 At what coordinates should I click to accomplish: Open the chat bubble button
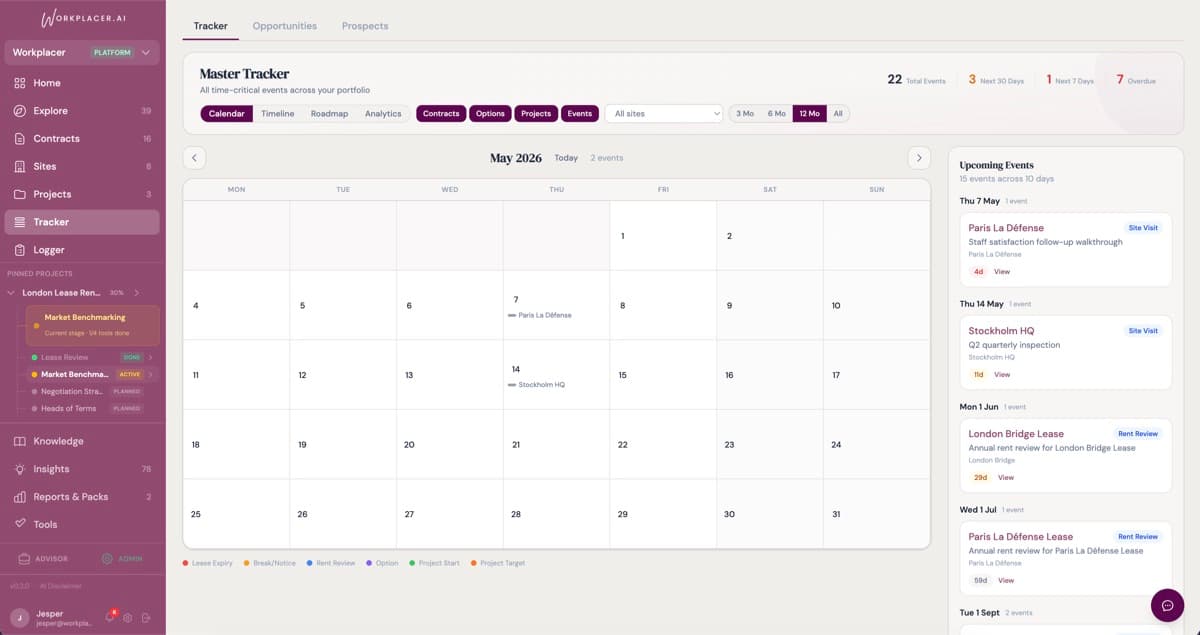click(1167, 605)
